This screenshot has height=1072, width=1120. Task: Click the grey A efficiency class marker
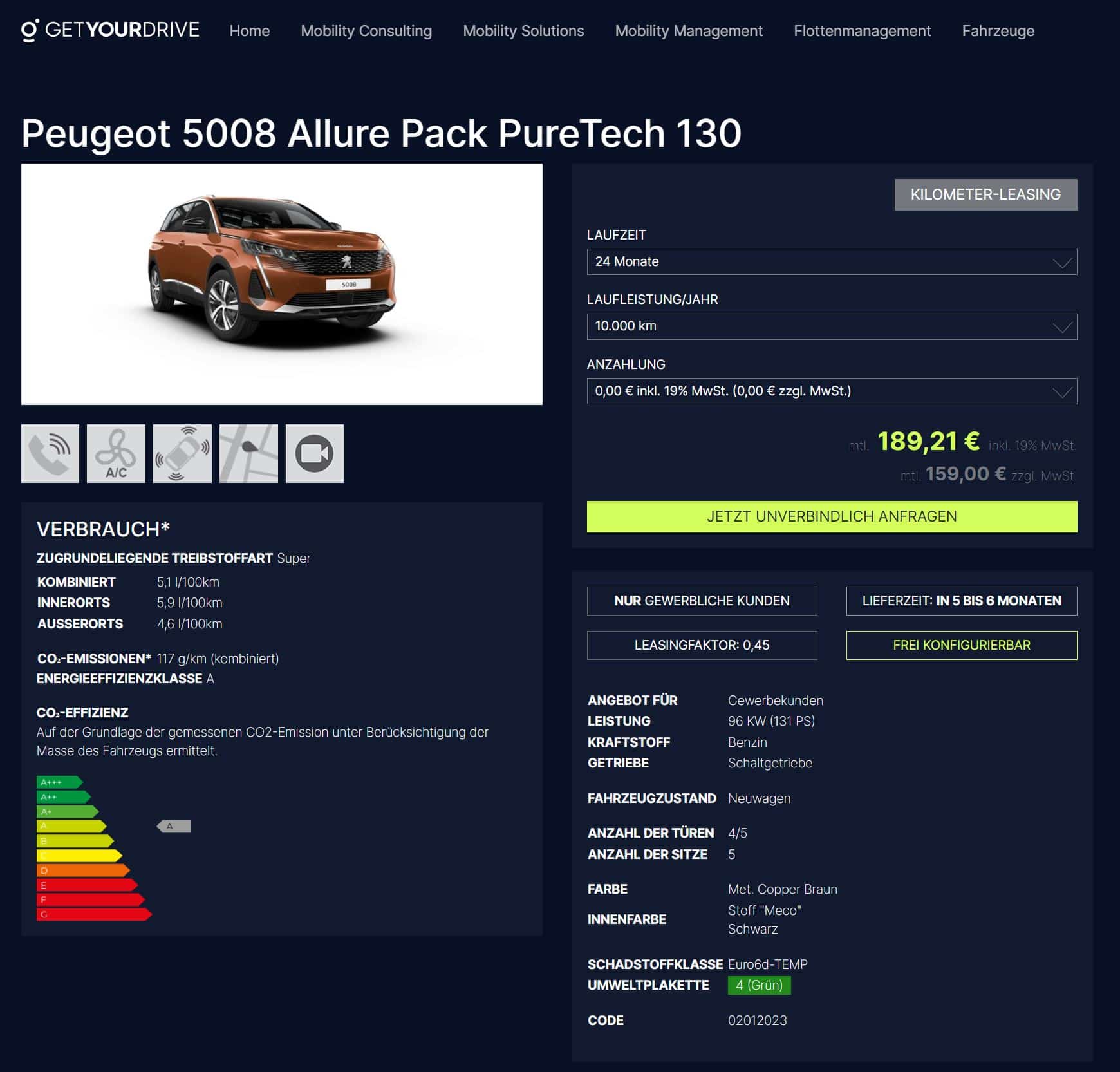pyautogui.click(x=174, y=826)
